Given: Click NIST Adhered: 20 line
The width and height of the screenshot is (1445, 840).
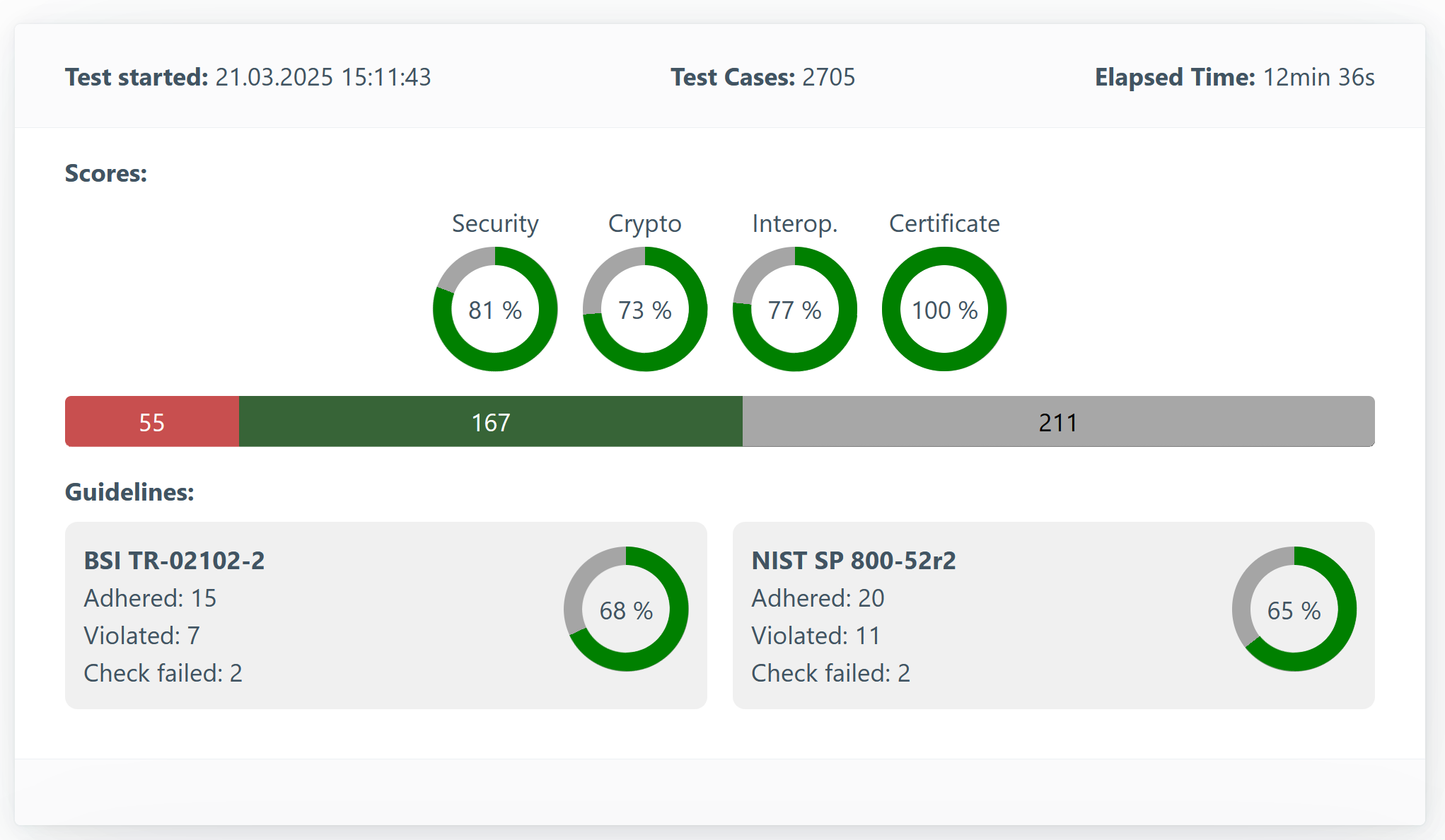Looking at the screenshot, I should click(x=818, y=598).
